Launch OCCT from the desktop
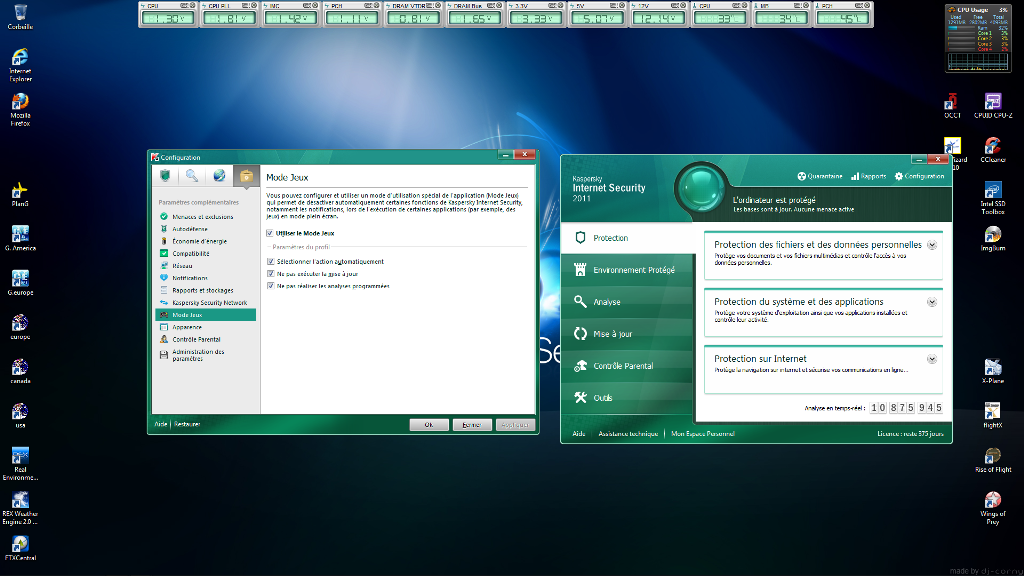 point(952,106)
